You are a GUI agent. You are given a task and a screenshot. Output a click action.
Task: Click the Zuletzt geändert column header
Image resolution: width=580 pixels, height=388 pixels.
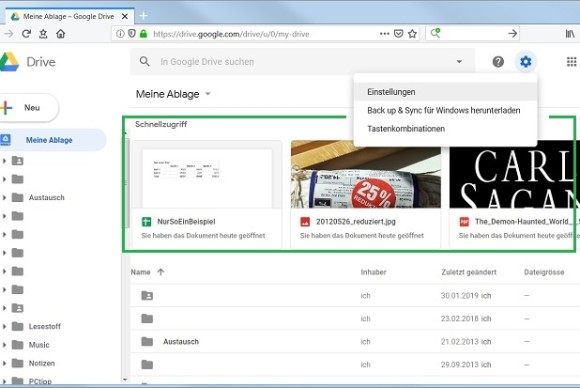[x=469, y=272]
